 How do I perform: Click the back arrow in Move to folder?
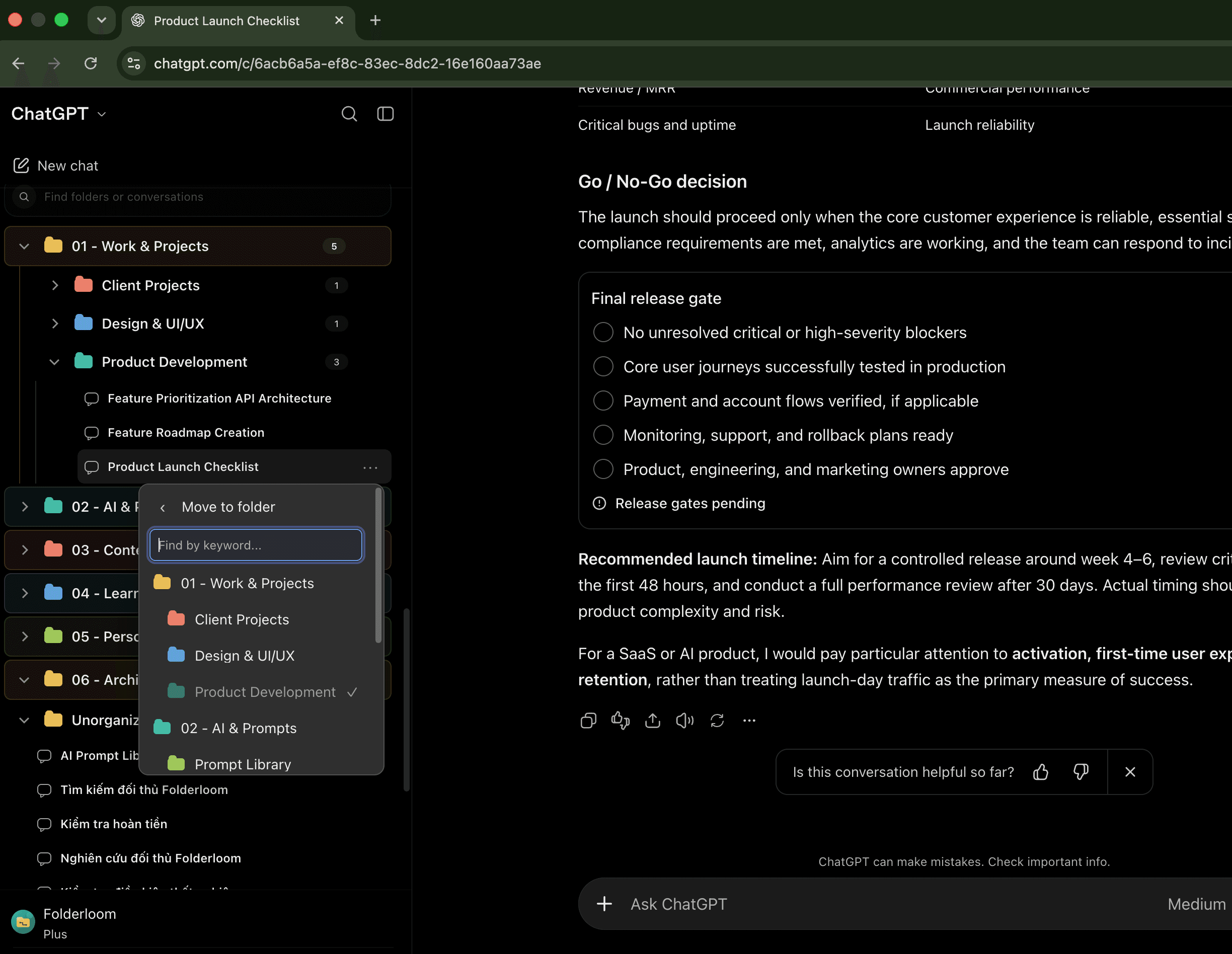[163, 508]
